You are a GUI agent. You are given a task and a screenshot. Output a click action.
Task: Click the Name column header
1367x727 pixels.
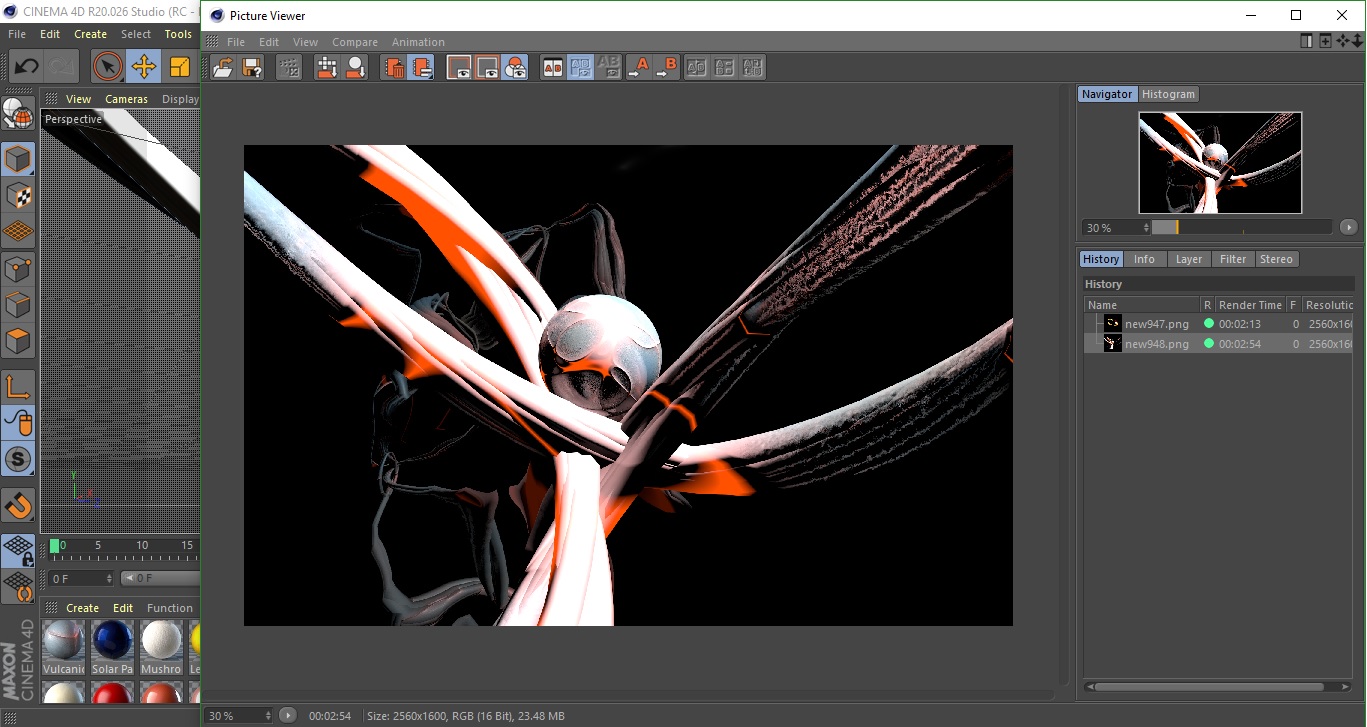[1142, 305]
